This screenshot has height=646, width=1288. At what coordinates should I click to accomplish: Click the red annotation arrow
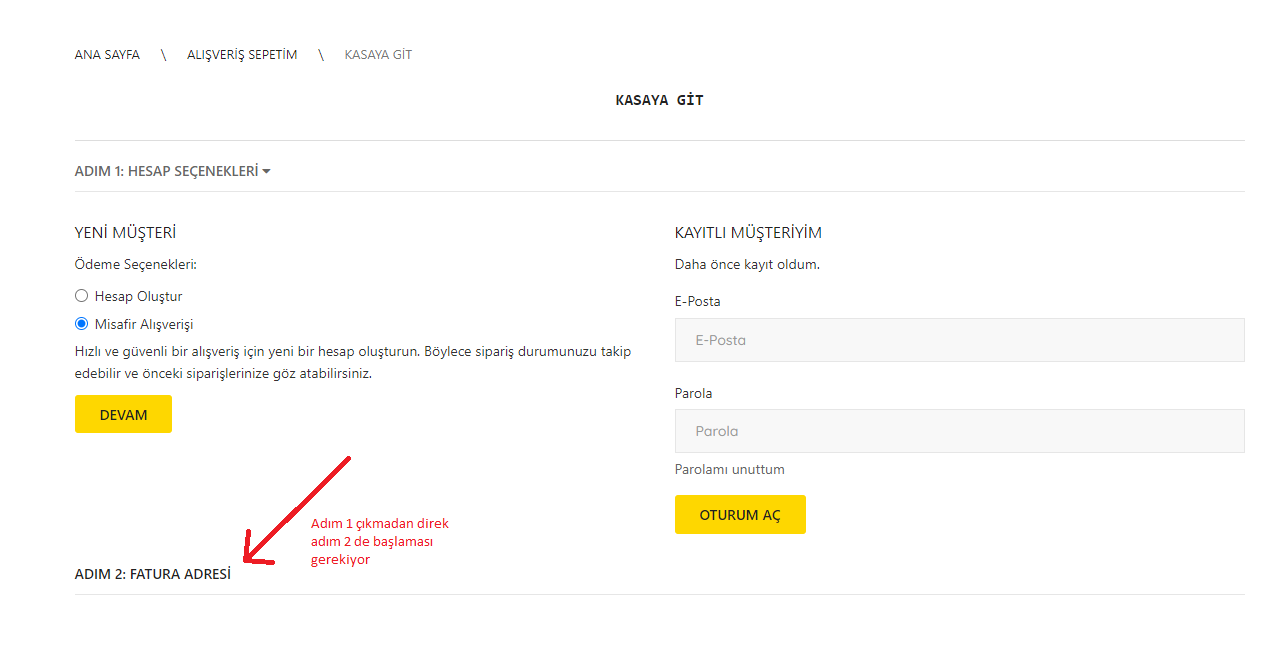(297, 512)
